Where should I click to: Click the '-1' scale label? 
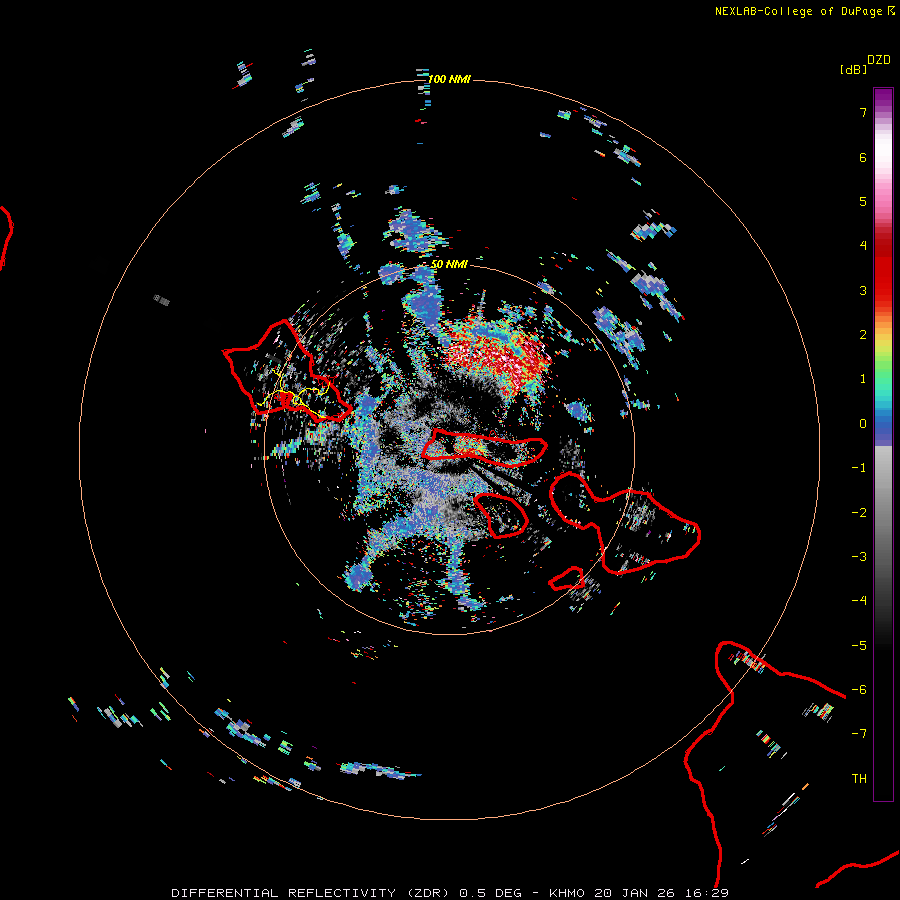pyautogui.click(x=859, y=468)
